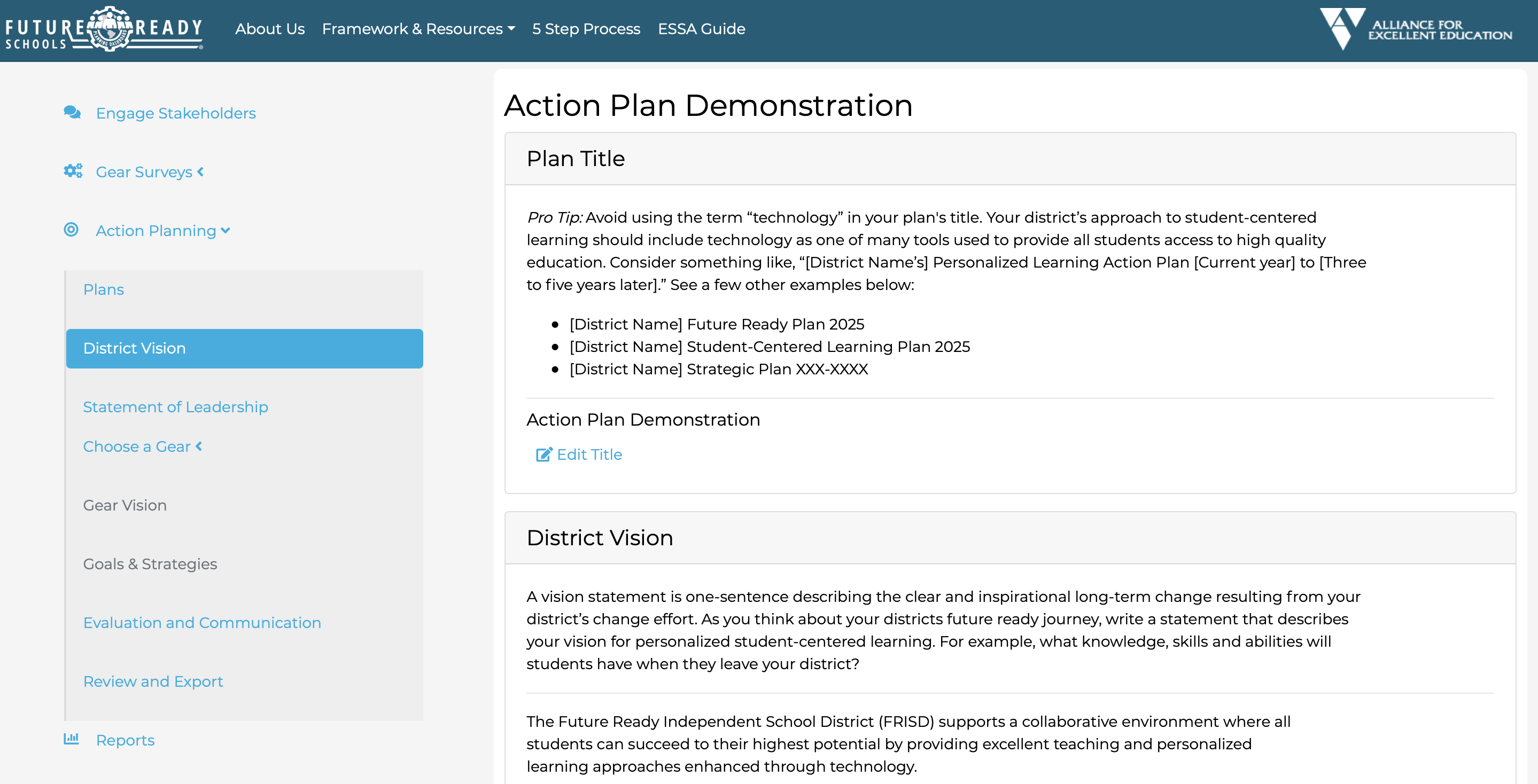
Task: Select Goals & Strategies sidebar item
Action: (x=150, y=564)
